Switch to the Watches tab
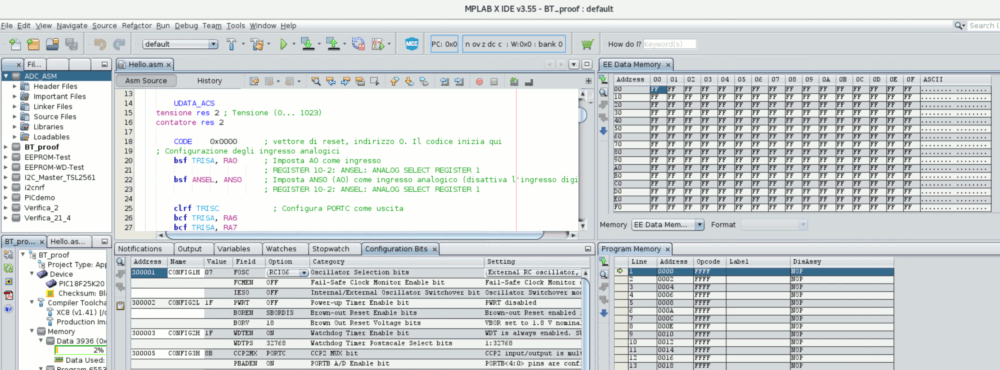Screen dimensions: 1000x370 (x=281, y=249)
